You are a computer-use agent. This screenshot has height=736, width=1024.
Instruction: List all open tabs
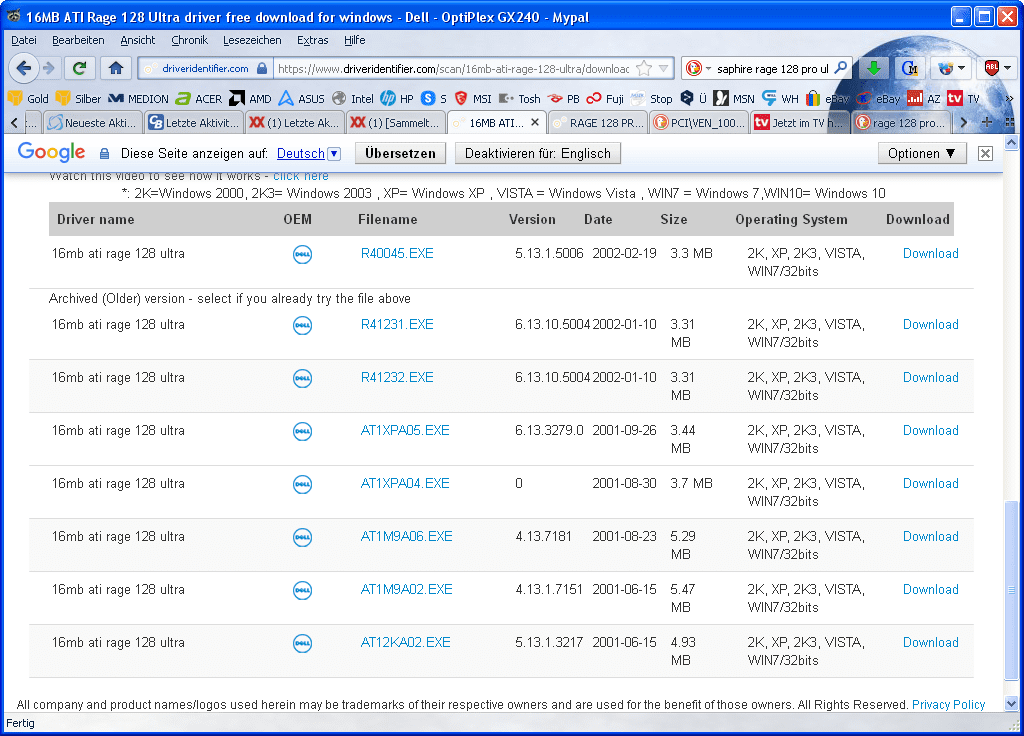(1010, 122)
